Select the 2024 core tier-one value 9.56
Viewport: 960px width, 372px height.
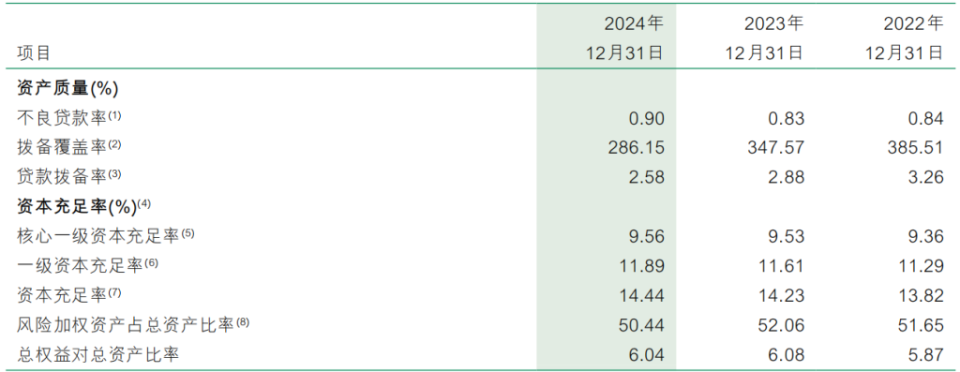tap(647, 237)
